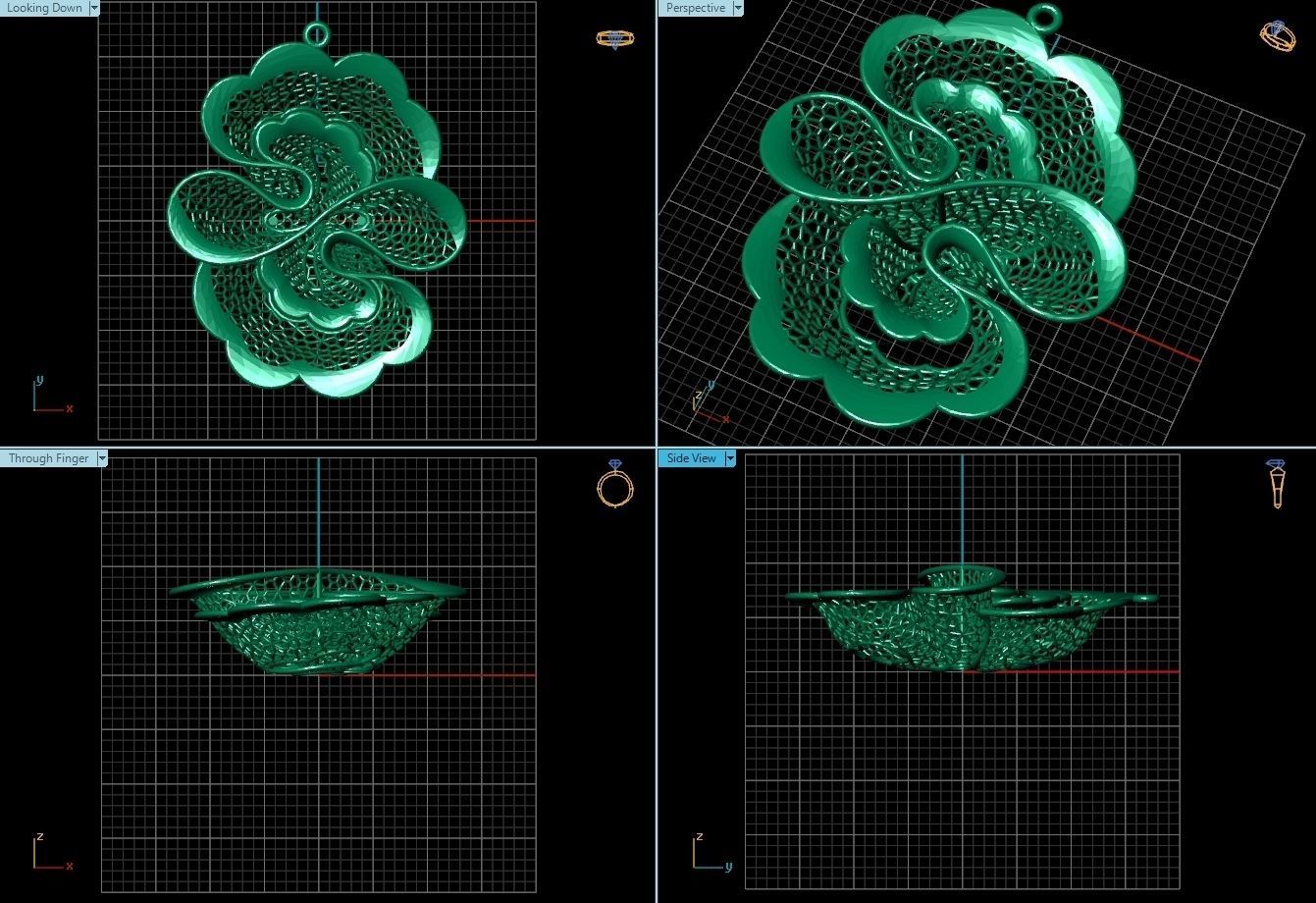Click the Side View viewport title

click(x=691, y=458)
